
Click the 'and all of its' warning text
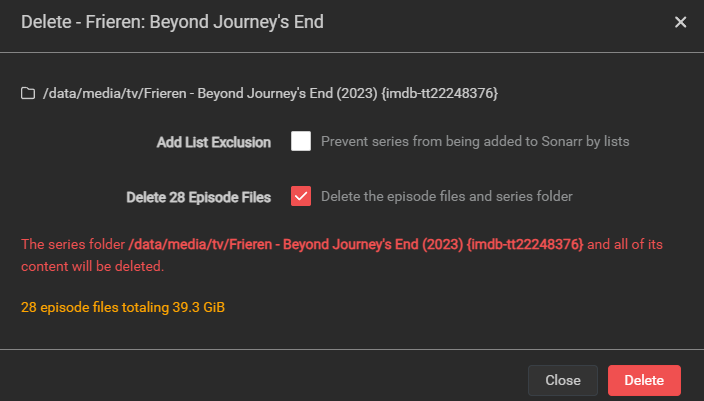tap(625, 244)
